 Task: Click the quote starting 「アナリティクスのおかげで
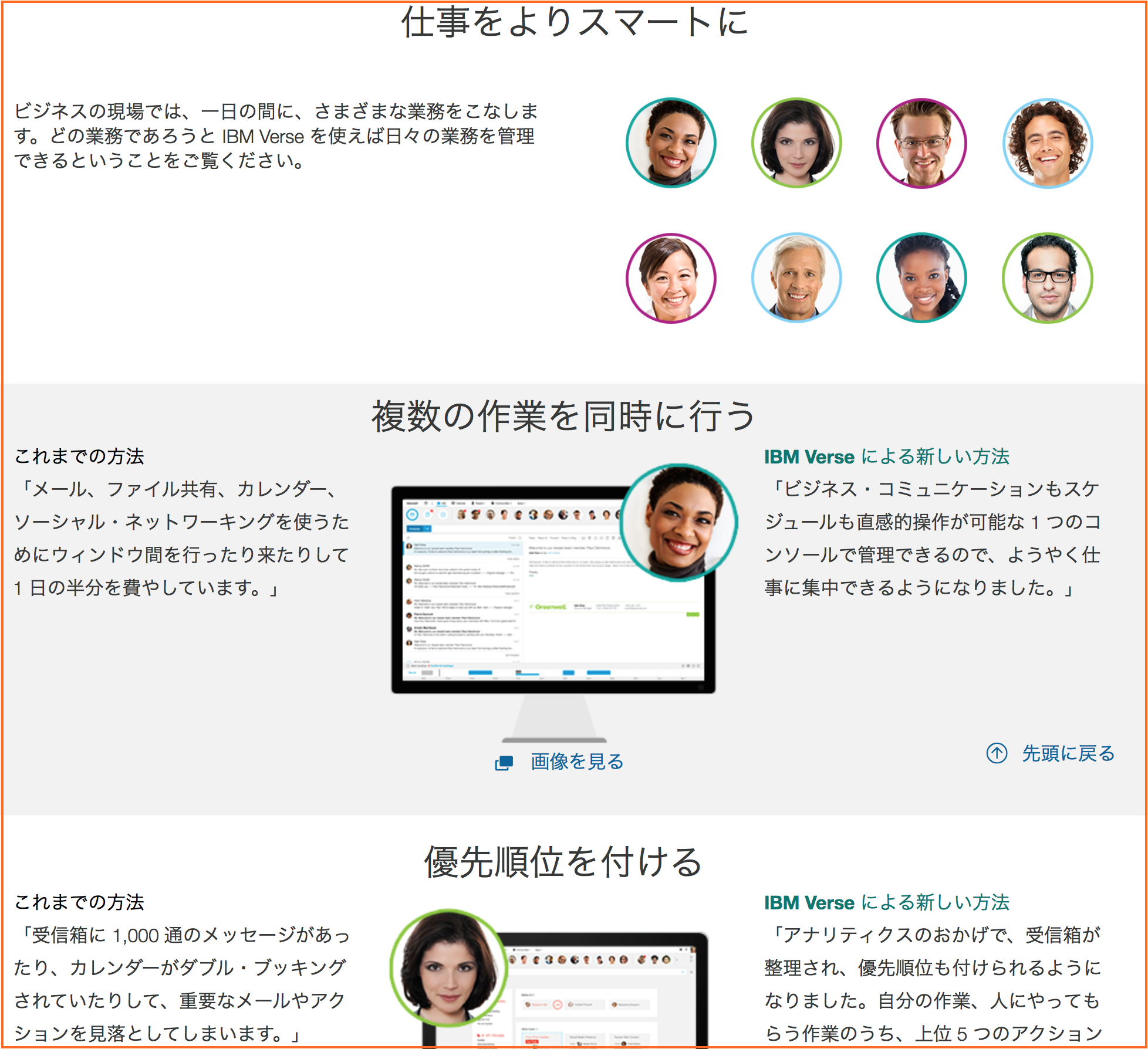click(x=933, y=984)
